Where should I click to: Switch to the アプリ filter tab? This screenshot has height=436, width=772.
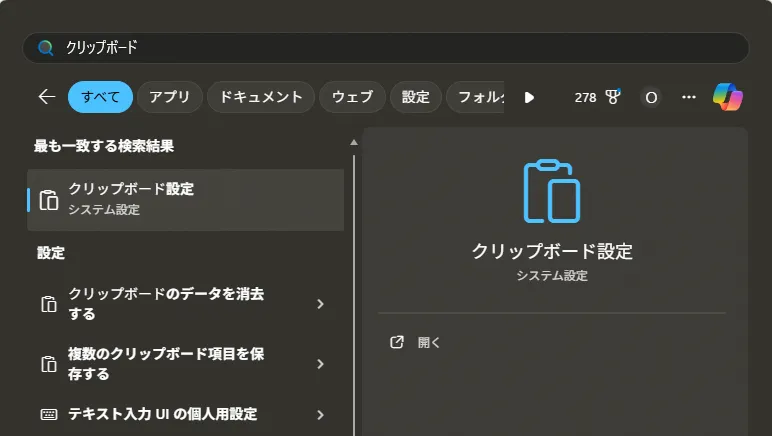point(170,97)
